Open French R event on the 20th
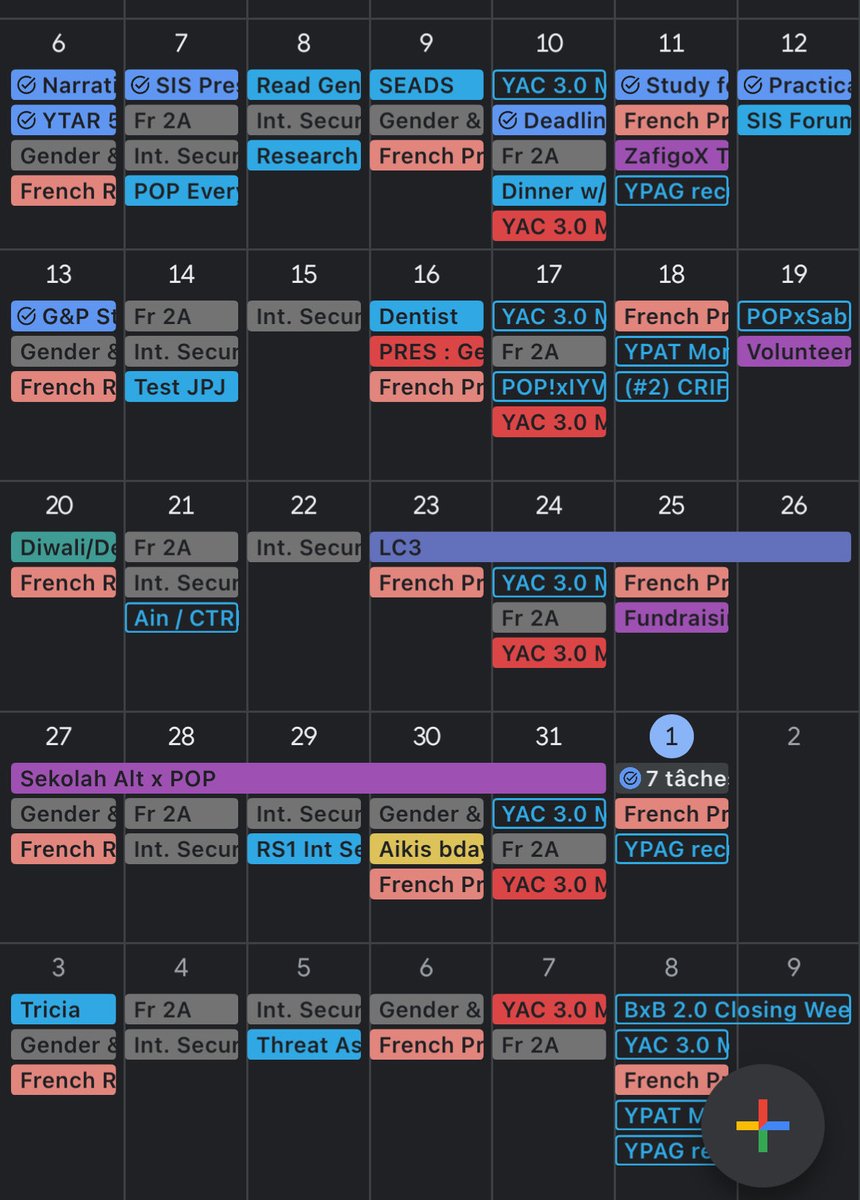This screenshot has height=1200, width=860. 63,582
